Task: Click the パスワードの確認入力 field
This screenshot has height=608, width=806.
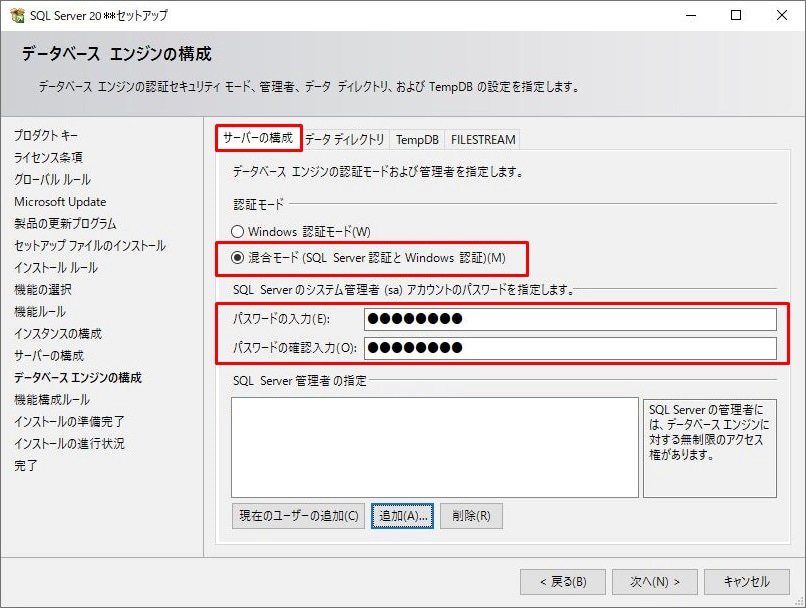Action: pyautogui.click(x=570, y=348)
